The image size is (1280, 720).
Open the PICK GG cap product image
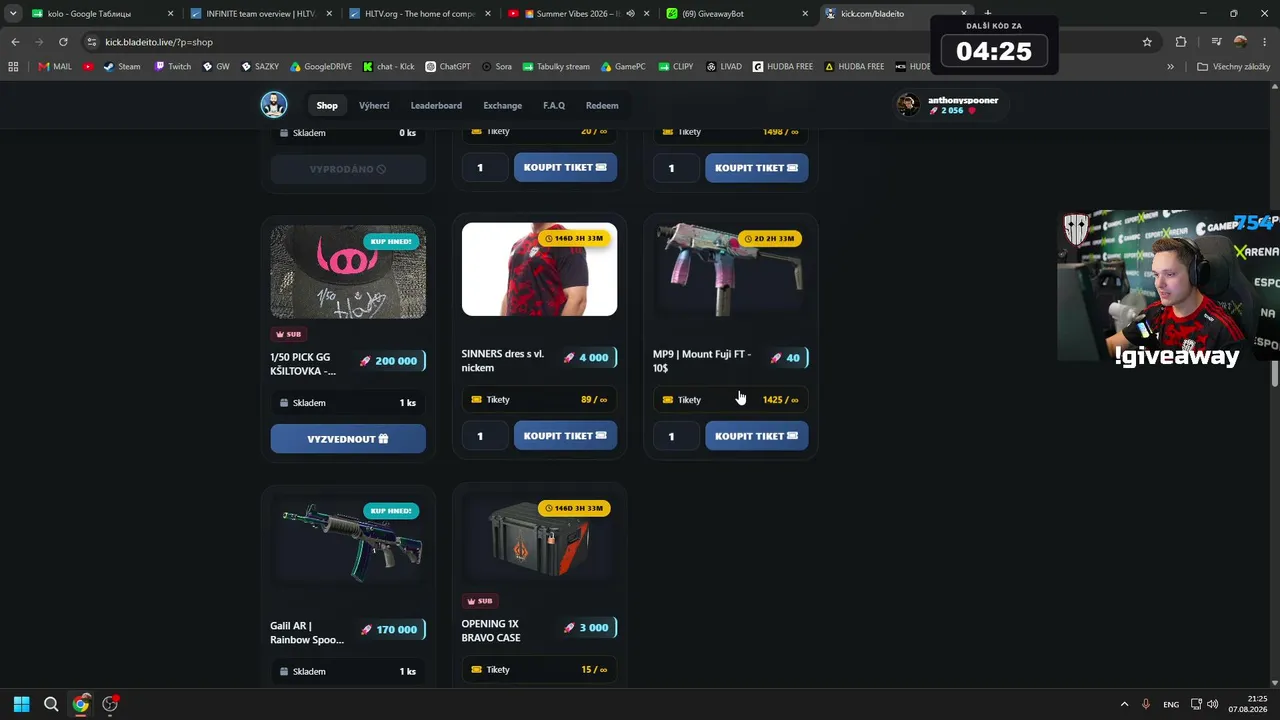click(348, 272)
